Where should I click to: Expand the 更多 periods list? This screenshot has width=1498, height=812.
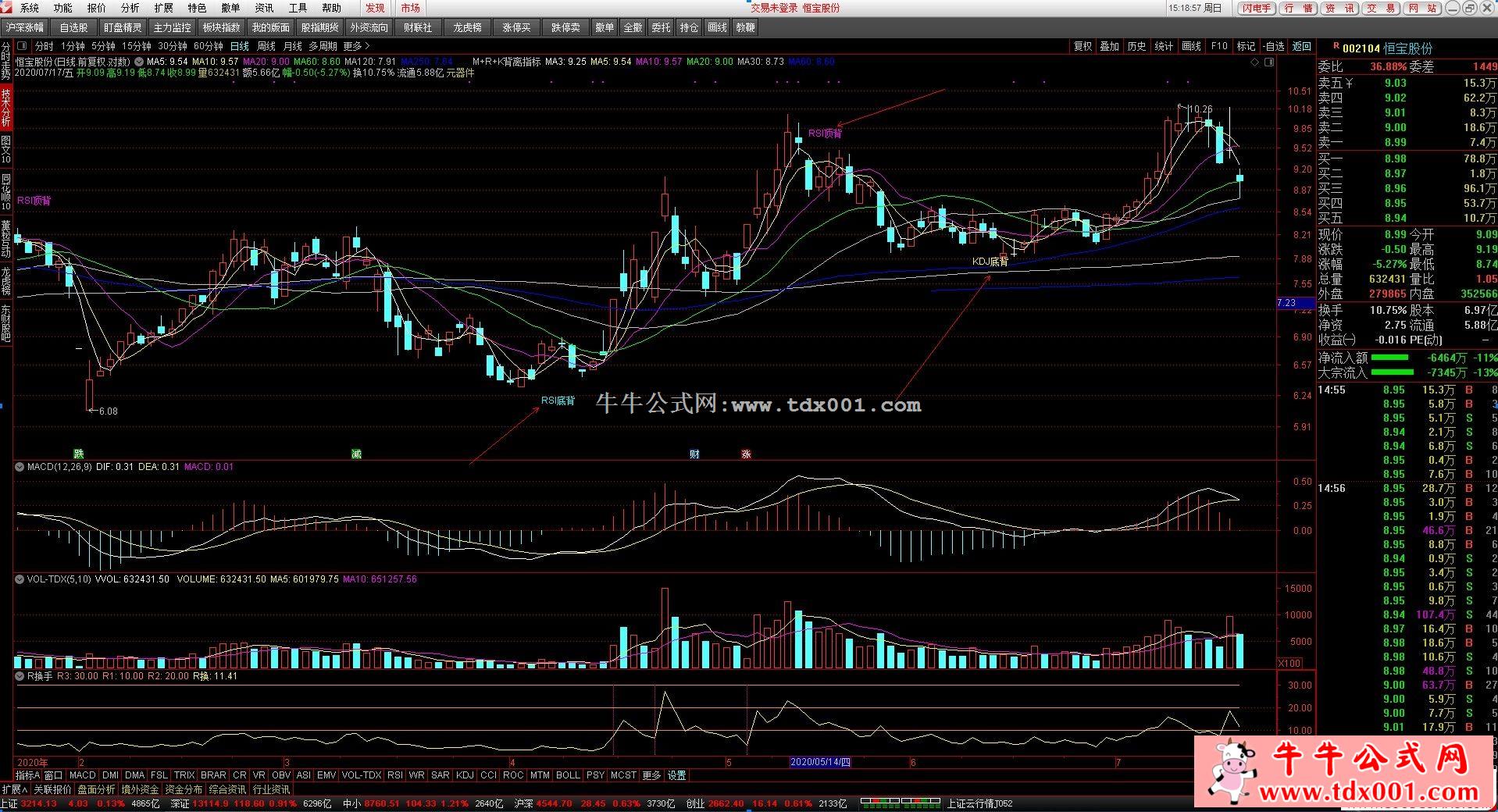(x=356, y=46)
